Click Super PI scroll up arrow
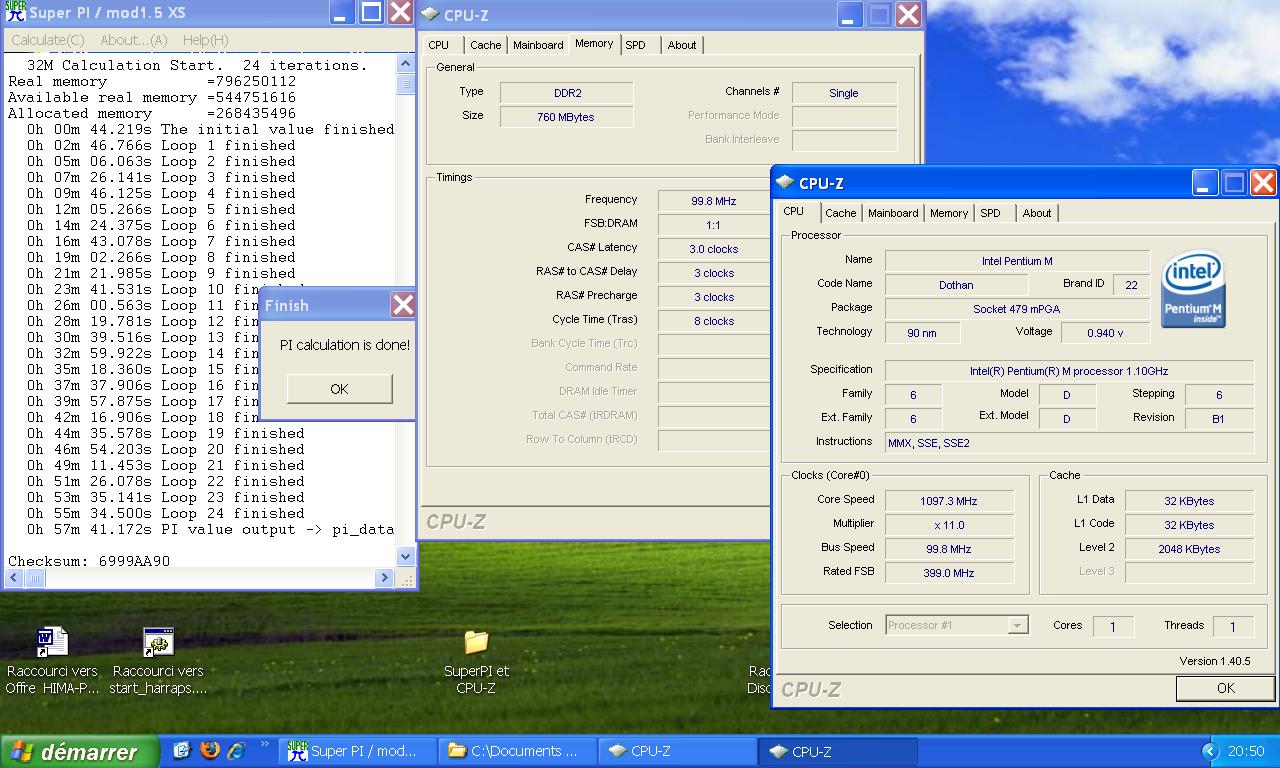 click(x=405, y=63)
